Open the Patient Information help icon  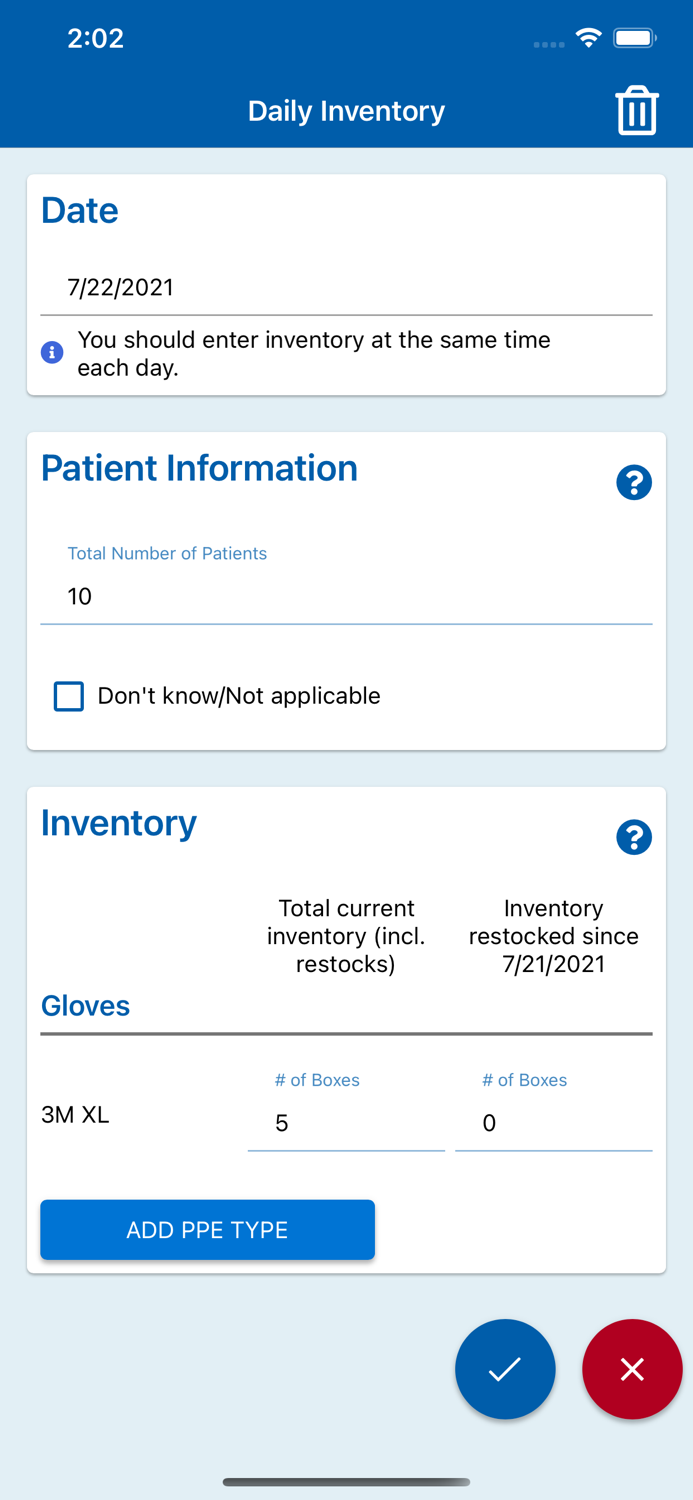[x=634, y=482]
